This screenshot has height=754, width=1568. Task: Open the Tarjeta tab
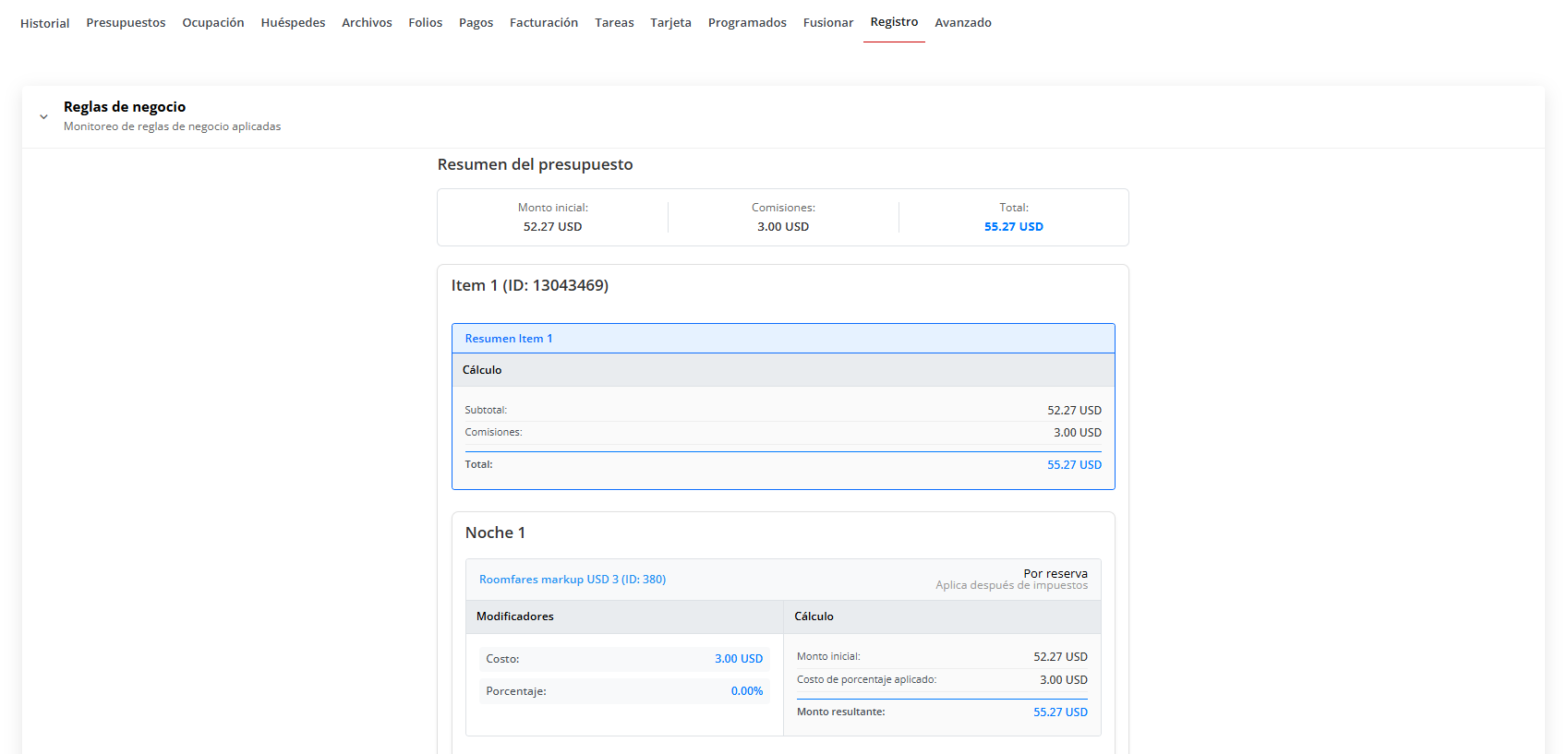tap(670, 23)
